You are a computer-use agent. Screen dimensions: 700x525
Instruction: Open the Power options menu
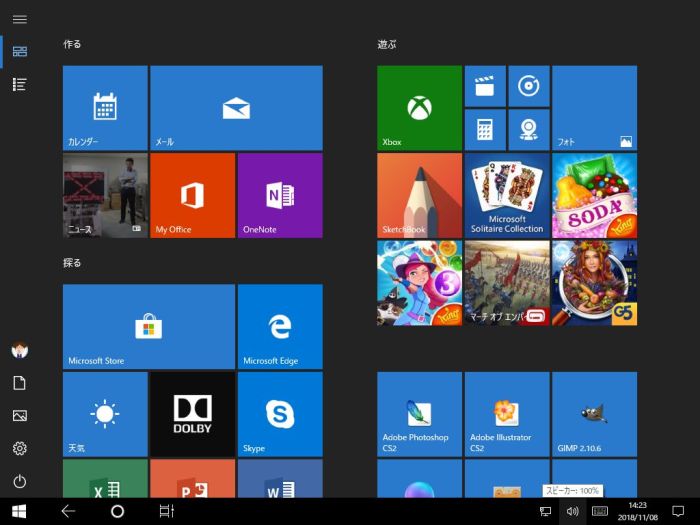pos(19,481)
